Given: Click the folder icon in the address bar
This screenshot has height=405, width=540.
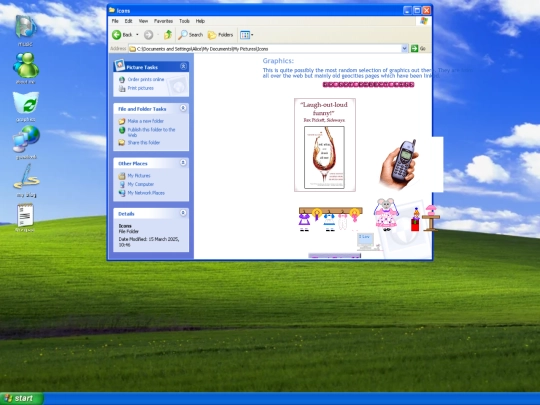Looking at the screenshot, I should tap(132, 49).
